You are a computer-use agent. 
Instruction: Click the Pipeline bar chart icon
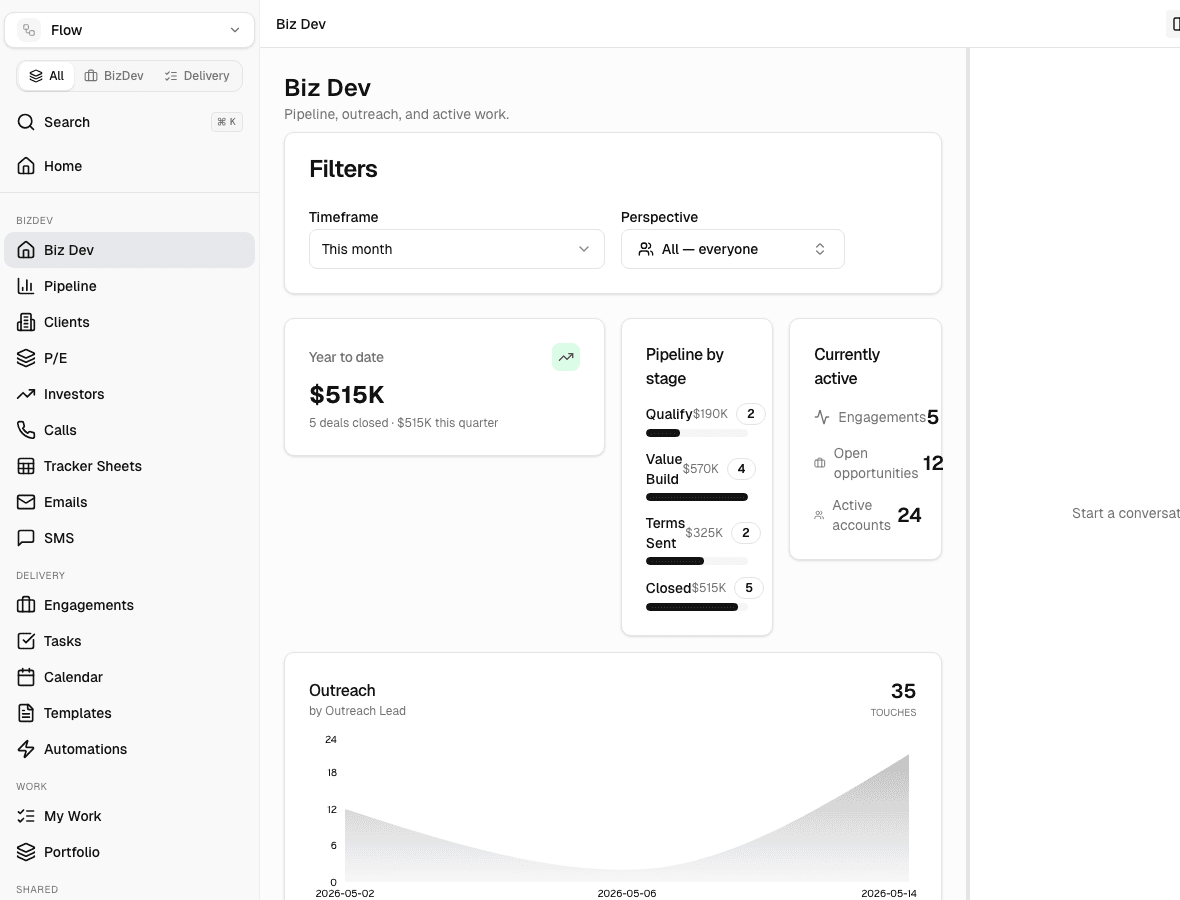click(x=26, y=286)
